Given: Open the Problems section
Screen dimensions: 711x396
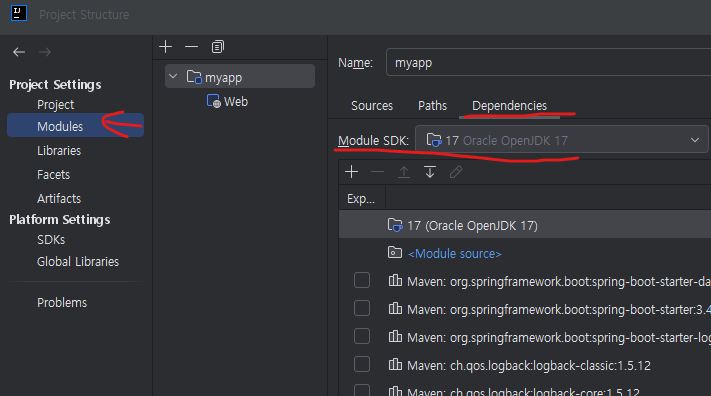Looking at the screenshot, I should point(62,303).
